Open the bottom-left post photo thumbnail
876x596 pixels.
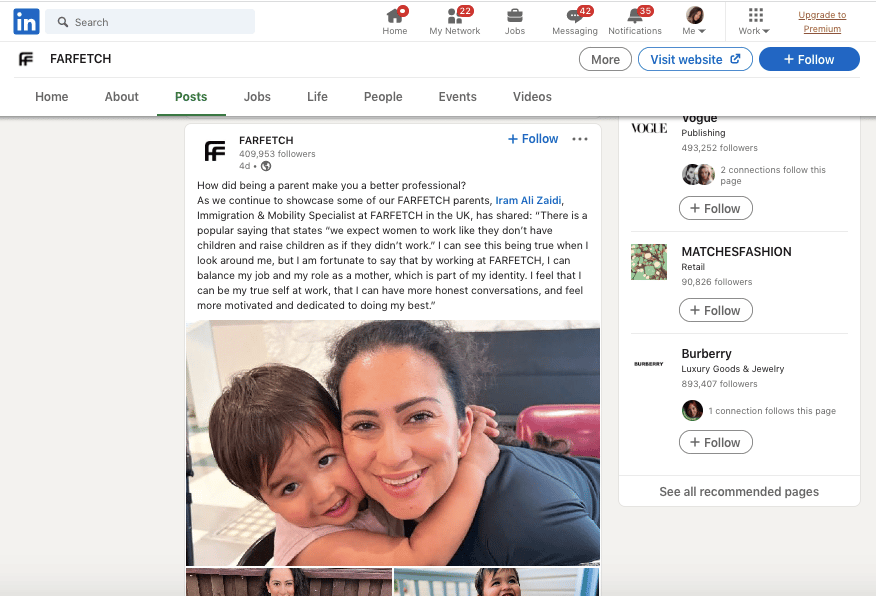pos(289,581)
